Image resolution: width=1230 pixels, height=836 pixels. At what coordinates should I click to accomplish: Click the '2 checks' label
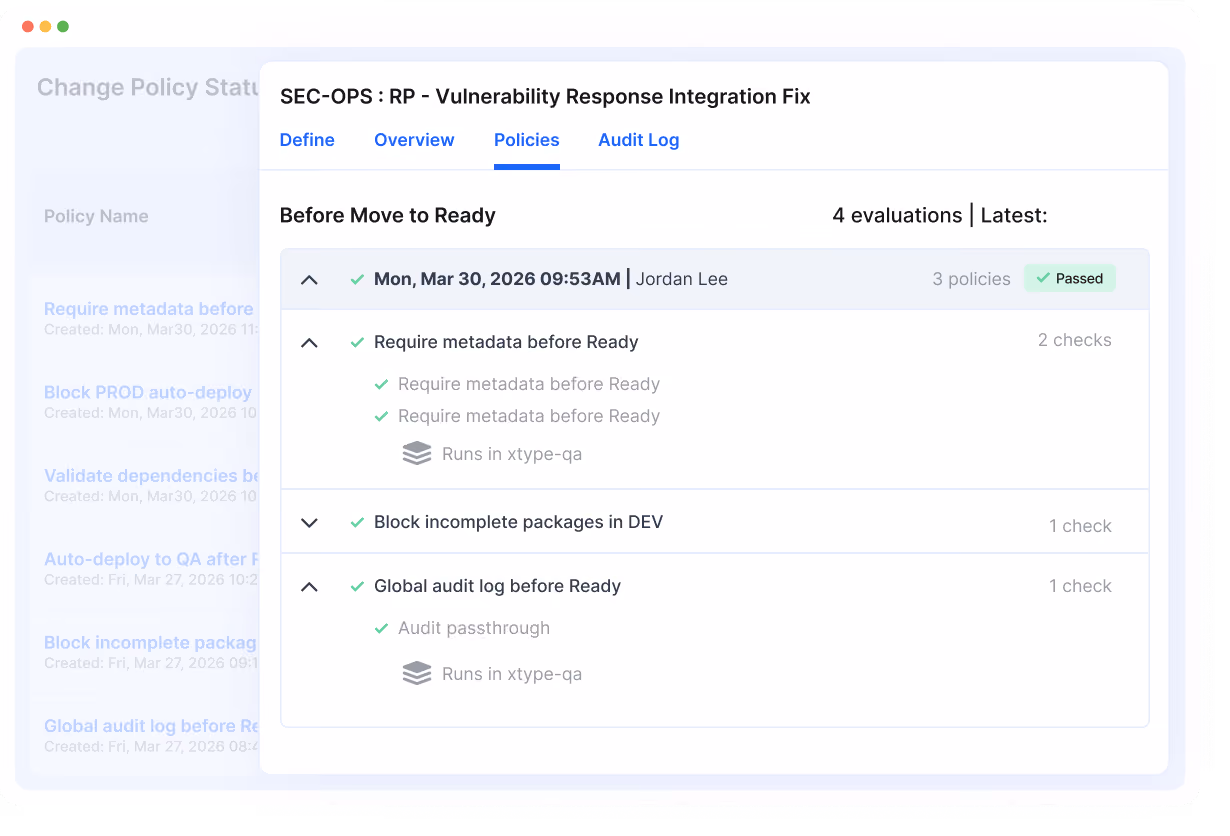tap(1075, 340)
